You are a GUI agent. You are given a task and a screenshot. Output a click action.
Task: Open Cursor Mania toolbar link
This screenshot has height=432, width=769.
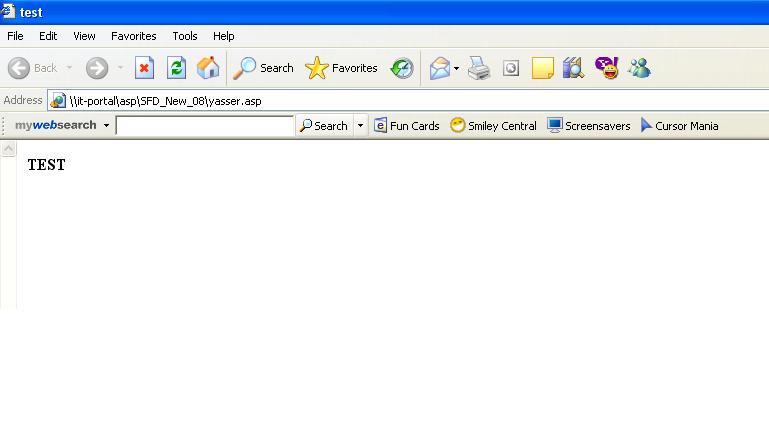[x=679, y=126]
